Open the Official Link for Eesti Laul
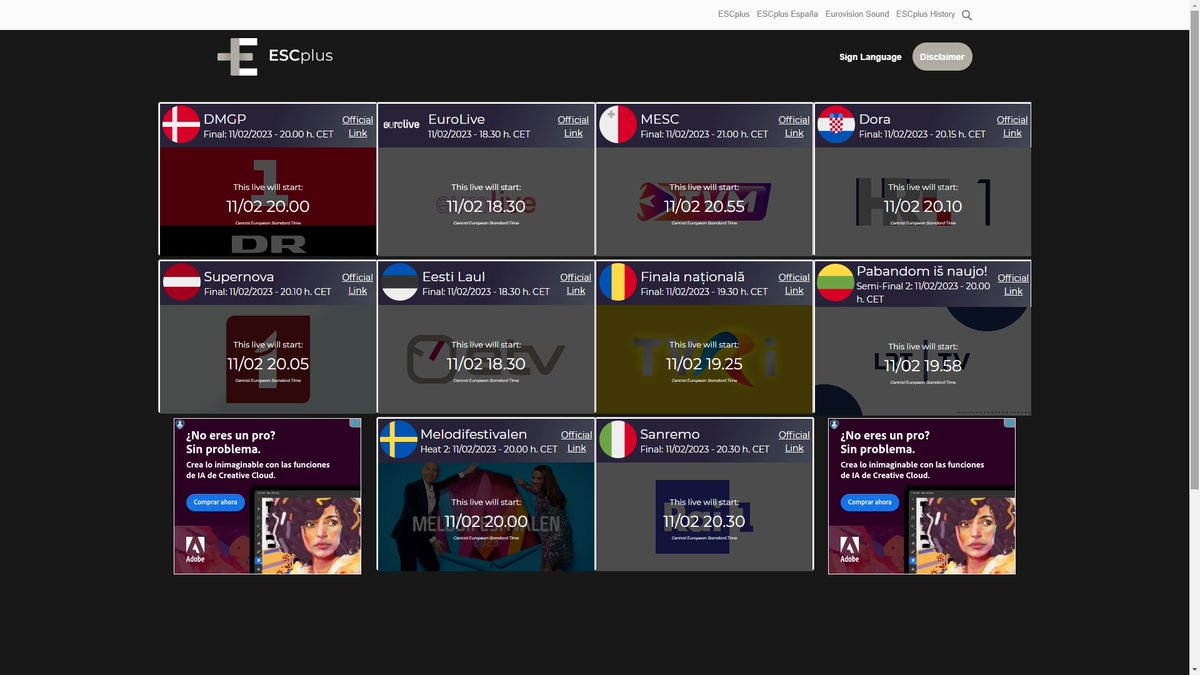1200x675 pixels. tap(575, 284)
